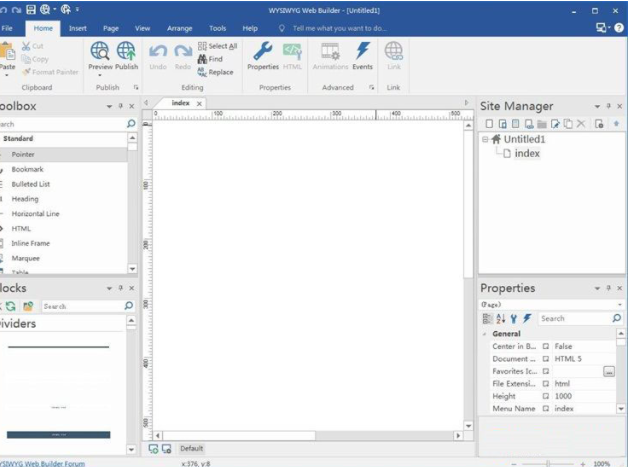Open the Help ribbon tab
The height and width of the screenshot is (467, 632).
pyautogui.click(x=250, y=28)
